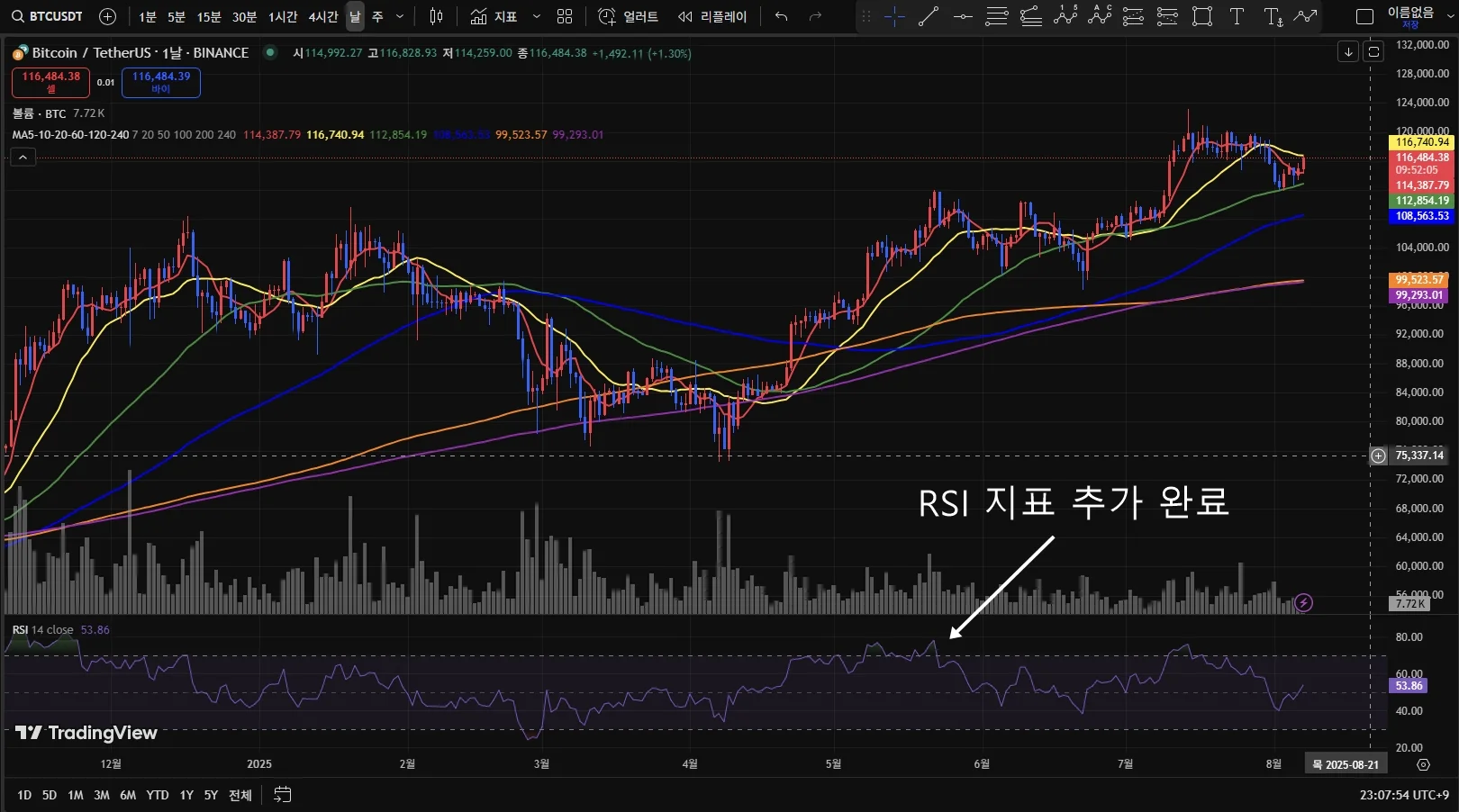This screenshot has height=812, width=1459.
Task: Switch to 15분 interval
Action: [209, 17]
